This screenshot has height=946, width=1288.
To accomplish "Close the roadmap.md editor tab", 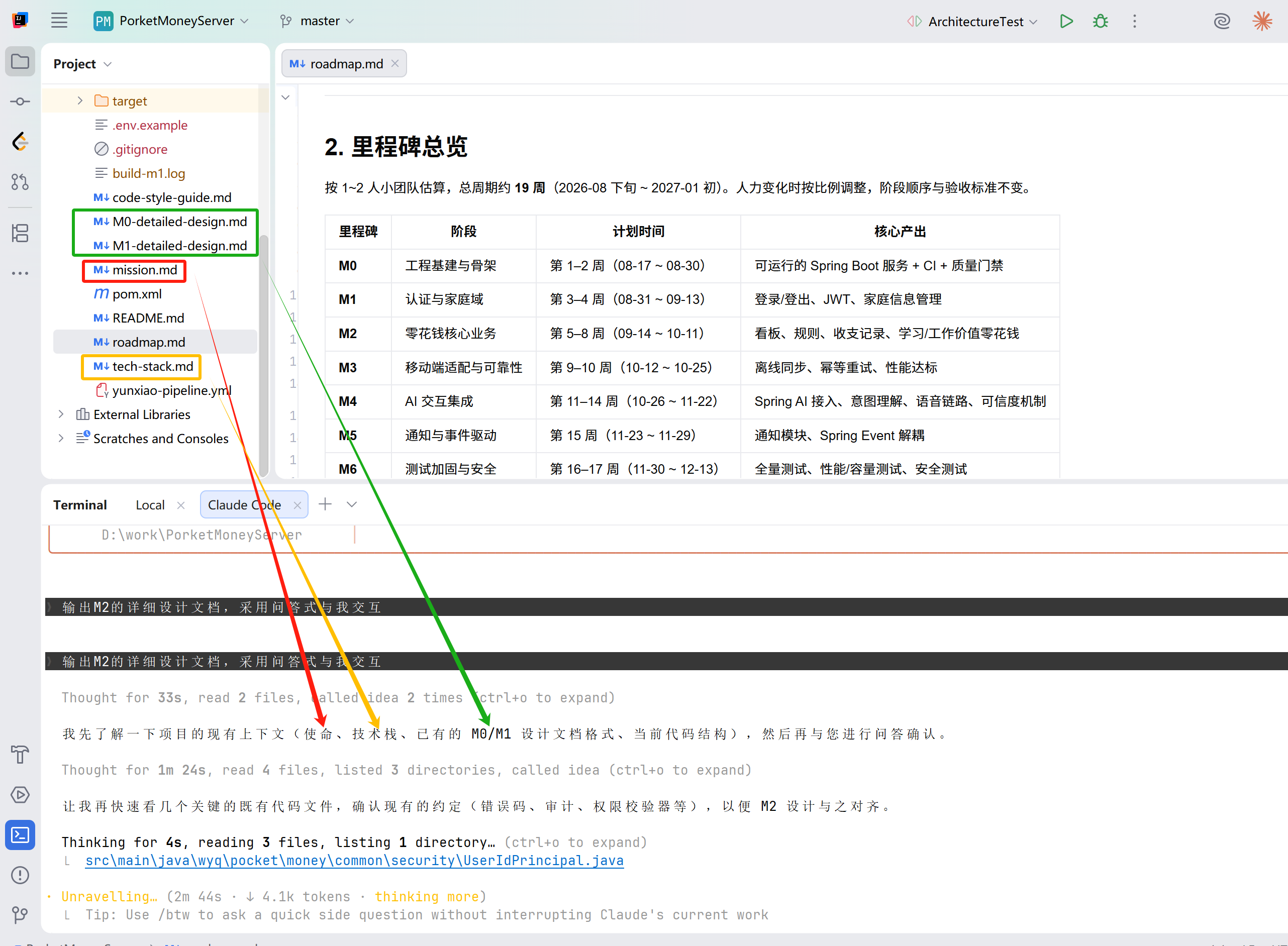I will pyautogui.click(x=395, y=64).
